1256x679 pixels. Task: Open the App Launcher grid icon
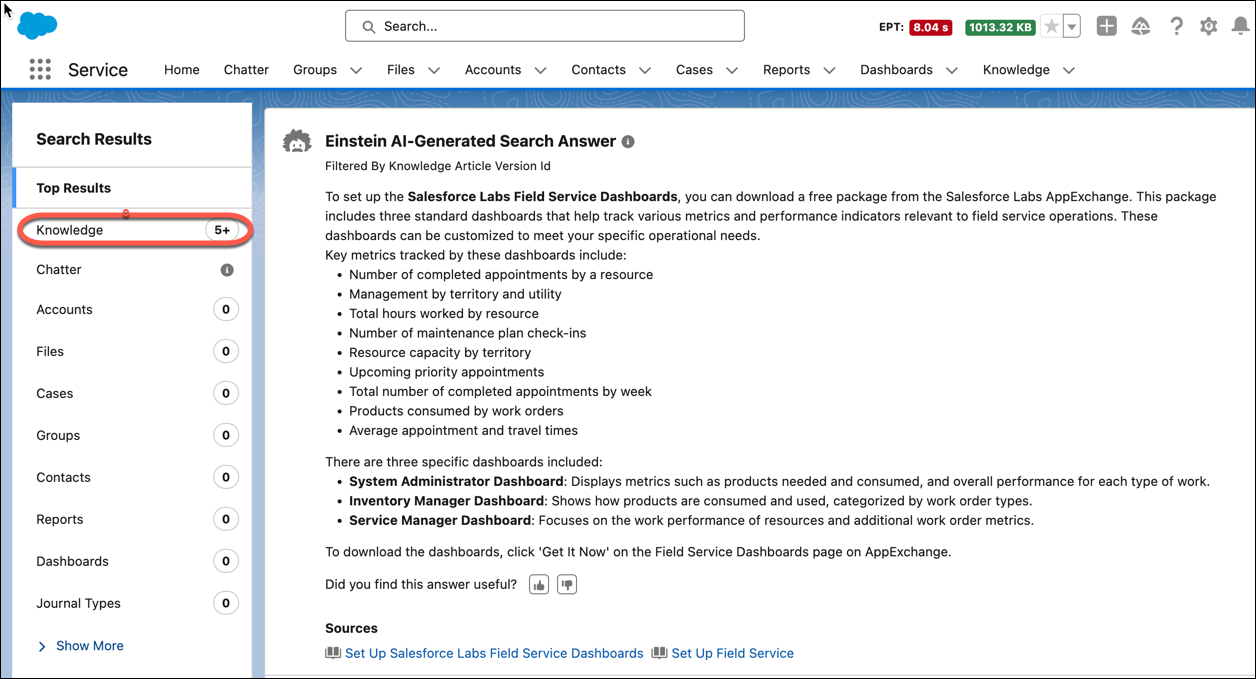40,69
